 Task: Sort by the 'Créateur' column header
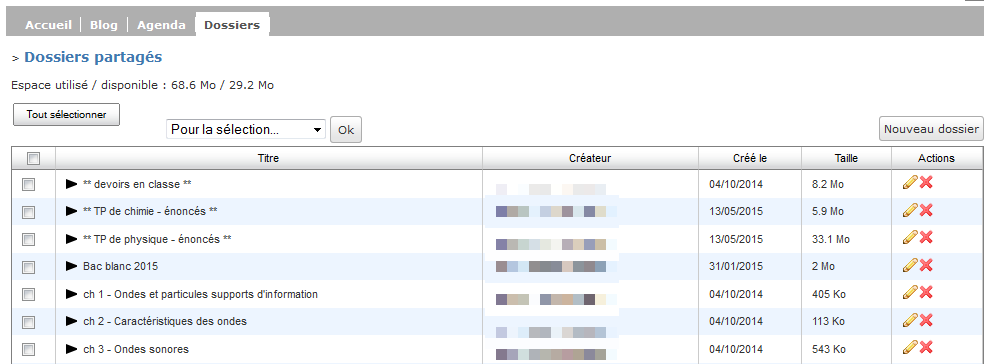click(x=590, y=158)
